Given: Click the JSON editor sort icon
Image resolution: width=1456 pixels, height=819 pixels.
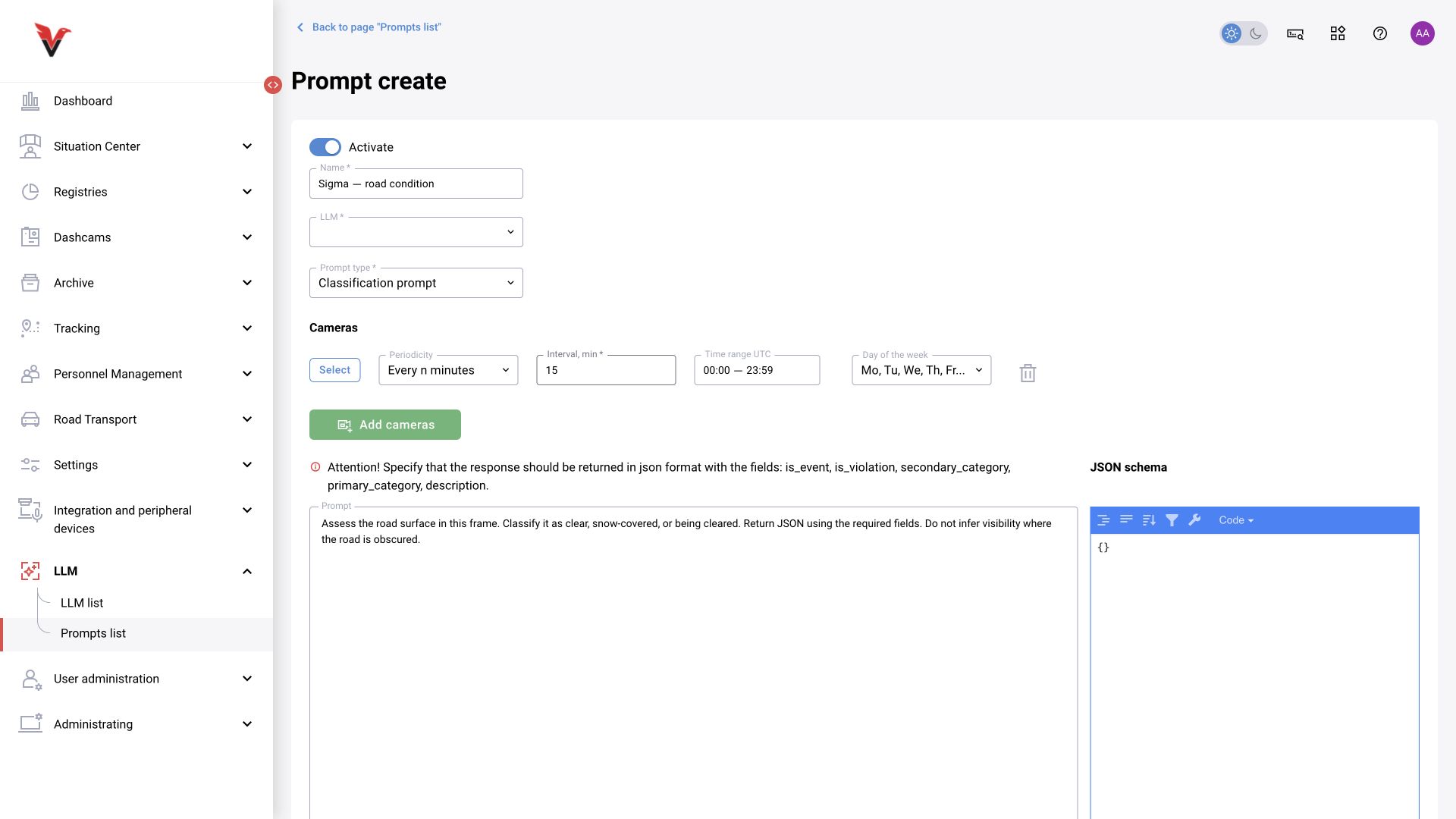Looking at the screenshot, I should [x=1149, y=520].
